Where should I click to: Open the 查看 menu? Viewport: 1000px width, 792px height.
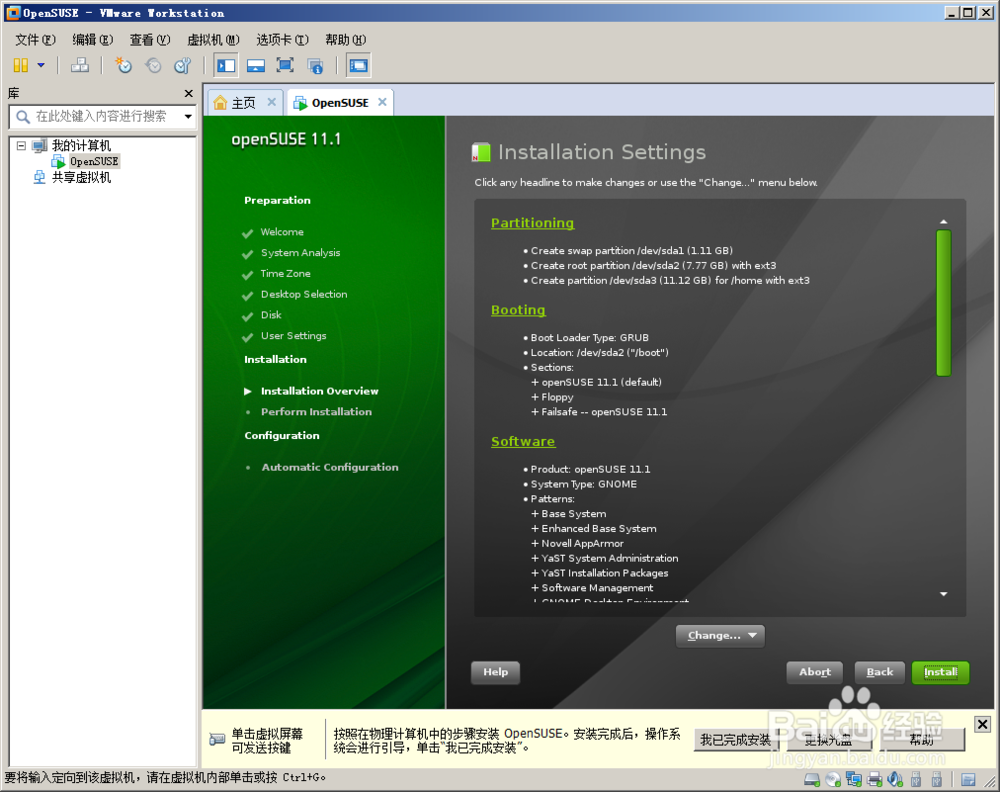[x=150, y=40]
